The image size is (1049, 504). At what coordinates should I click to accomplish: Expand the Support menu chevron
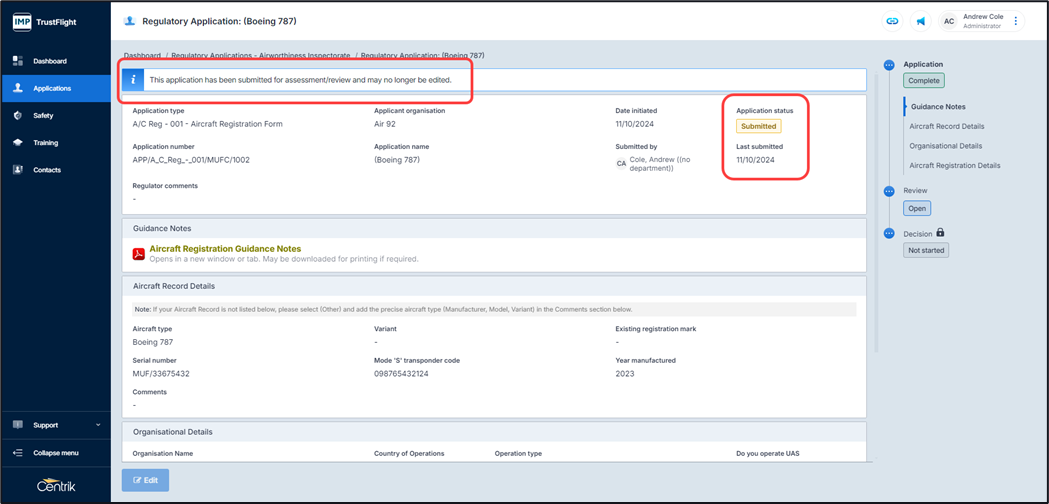pyautogui.click(x=98, y=425)
